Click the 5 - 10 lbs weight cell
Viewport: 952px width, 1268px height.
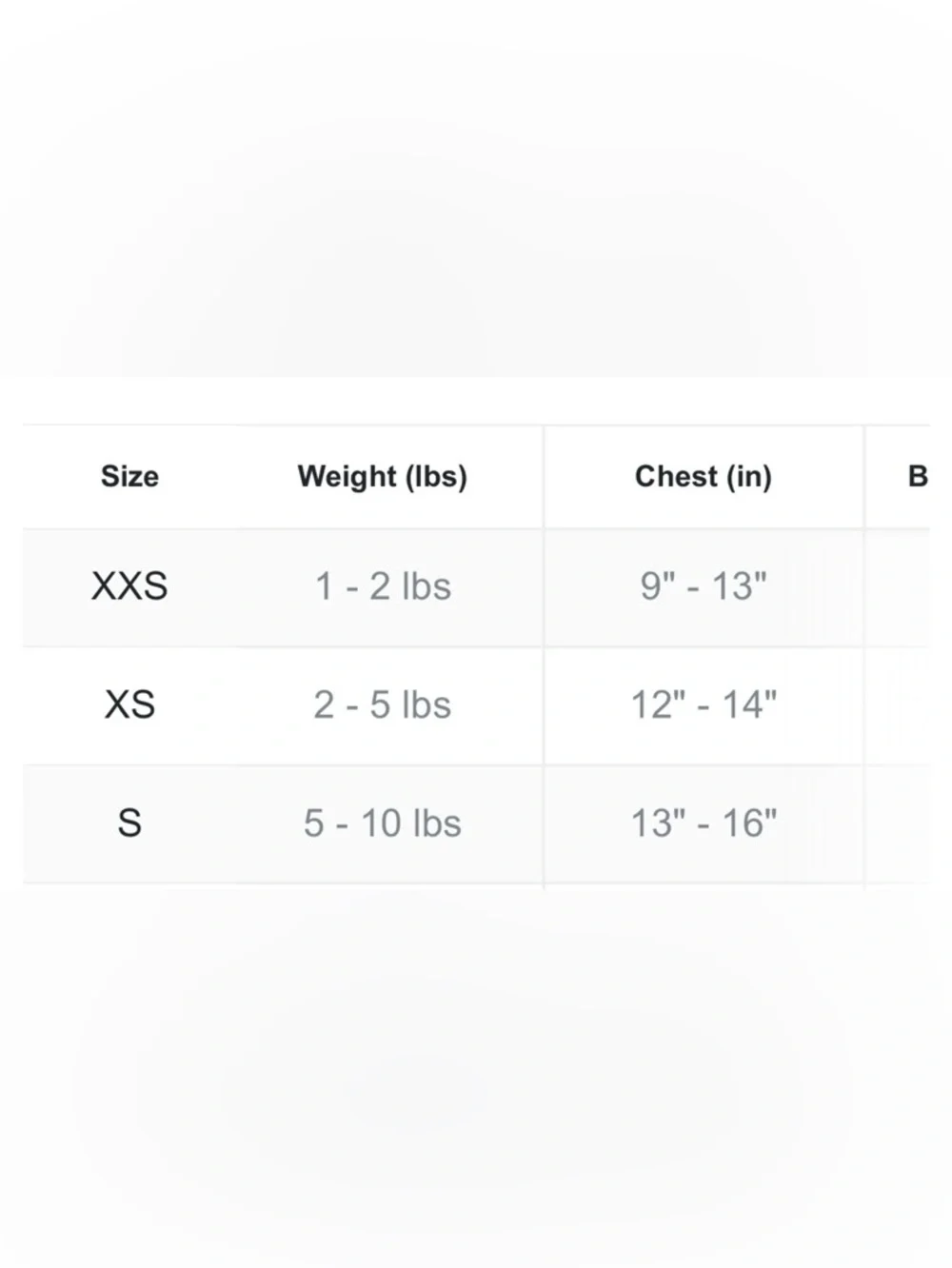point(383,823)
